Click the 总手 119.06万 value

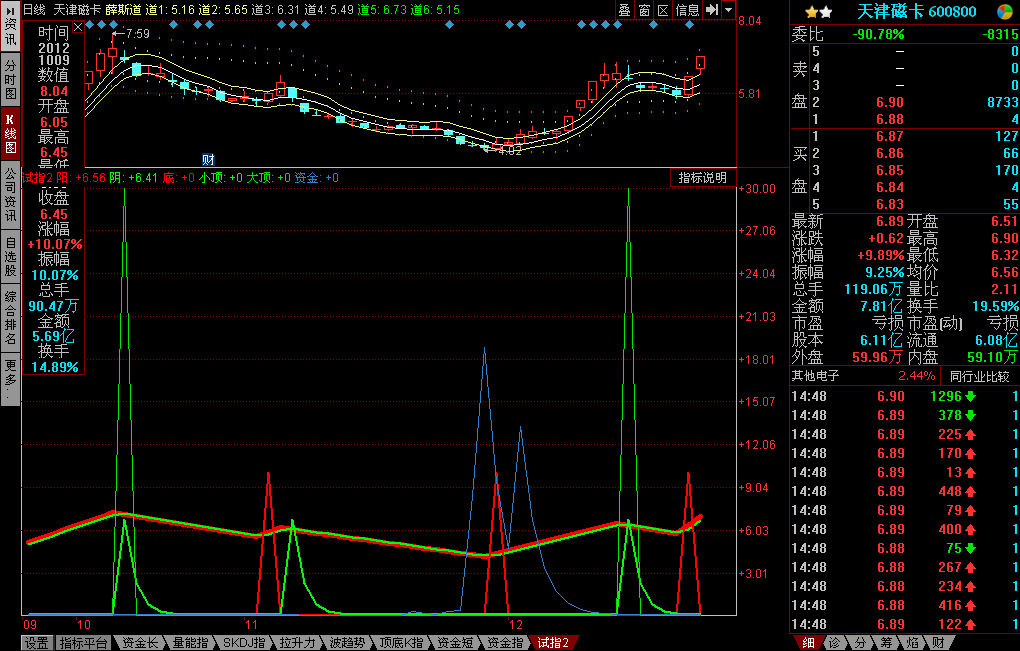[x=874, y=289]
